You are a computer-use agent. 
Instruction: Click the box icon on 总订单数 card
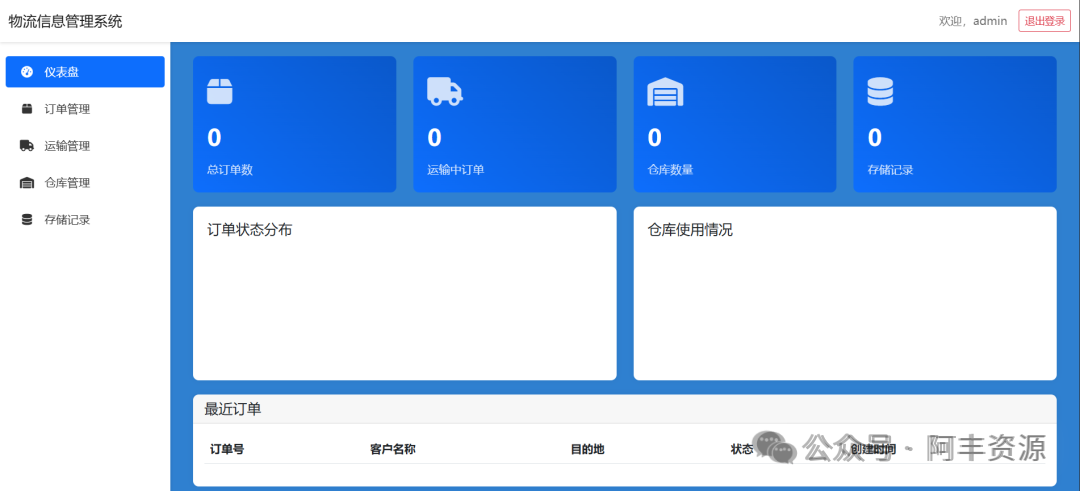220,91
